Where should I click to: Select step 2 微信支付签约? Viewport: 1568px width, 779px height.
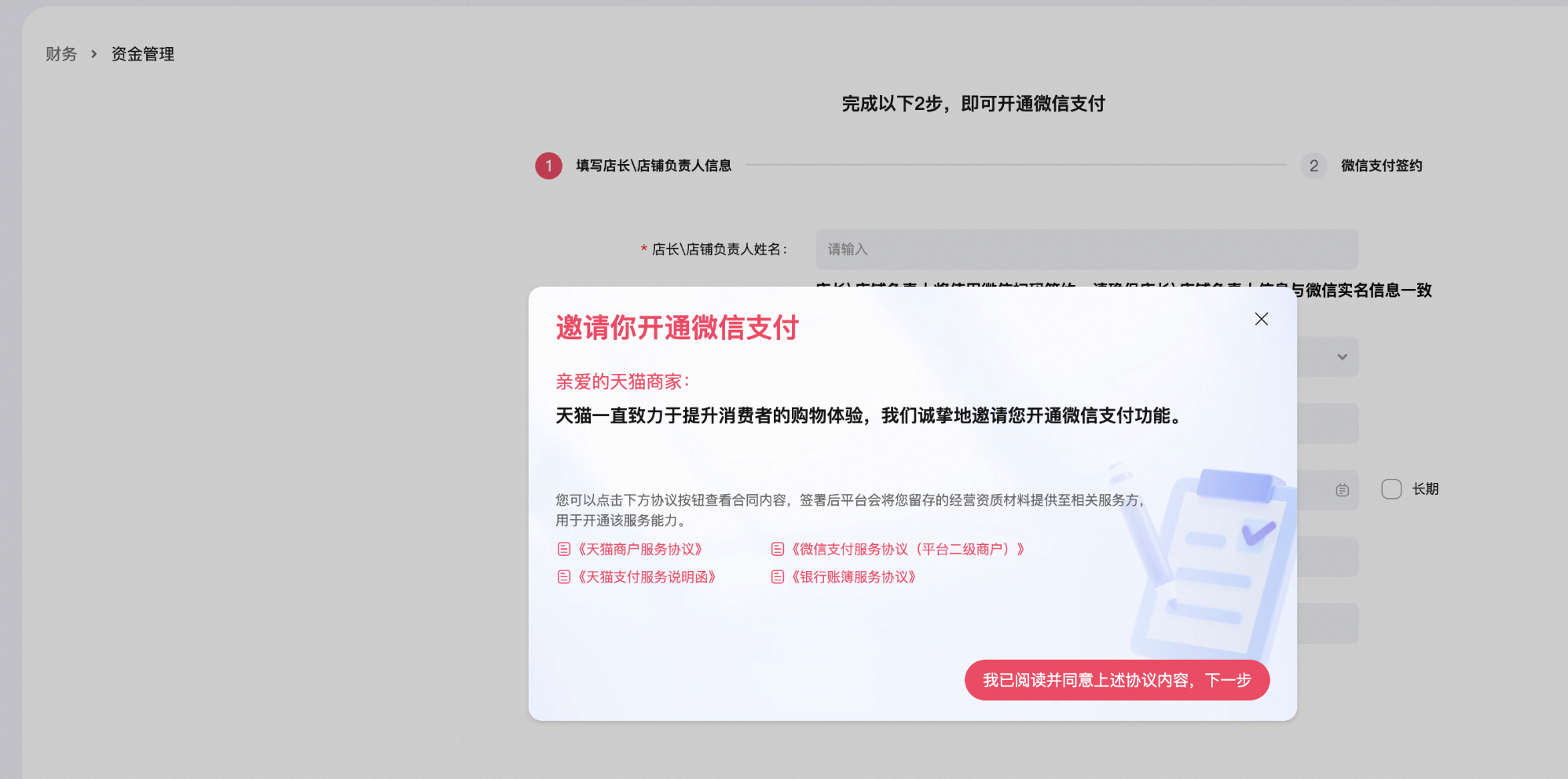pos(1382,166)
